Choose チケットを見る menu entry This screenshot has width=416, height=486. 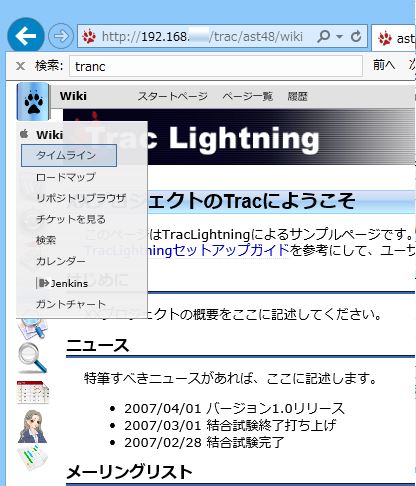71,219
